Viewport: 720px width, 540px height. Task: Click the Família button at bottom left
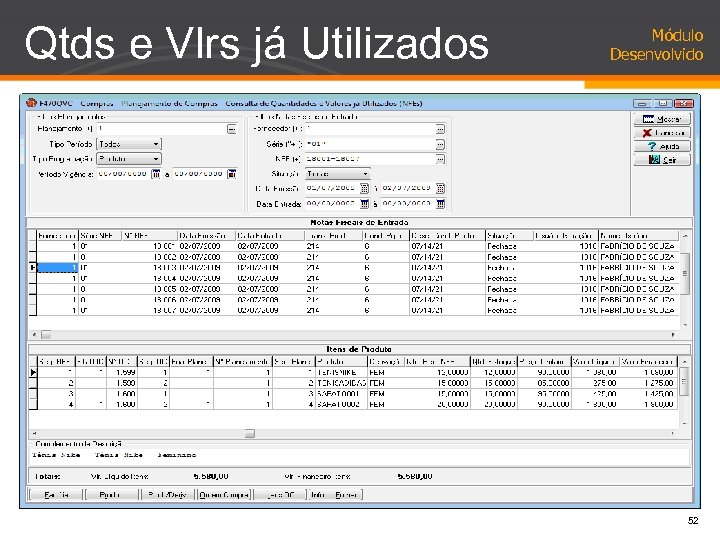point(55,495)
